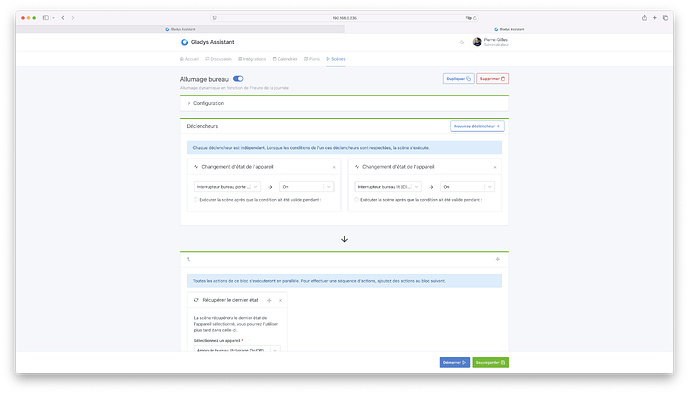Click the Démarrer button
The width and height of the screenshot is (689, 394).
coord(455,362)
